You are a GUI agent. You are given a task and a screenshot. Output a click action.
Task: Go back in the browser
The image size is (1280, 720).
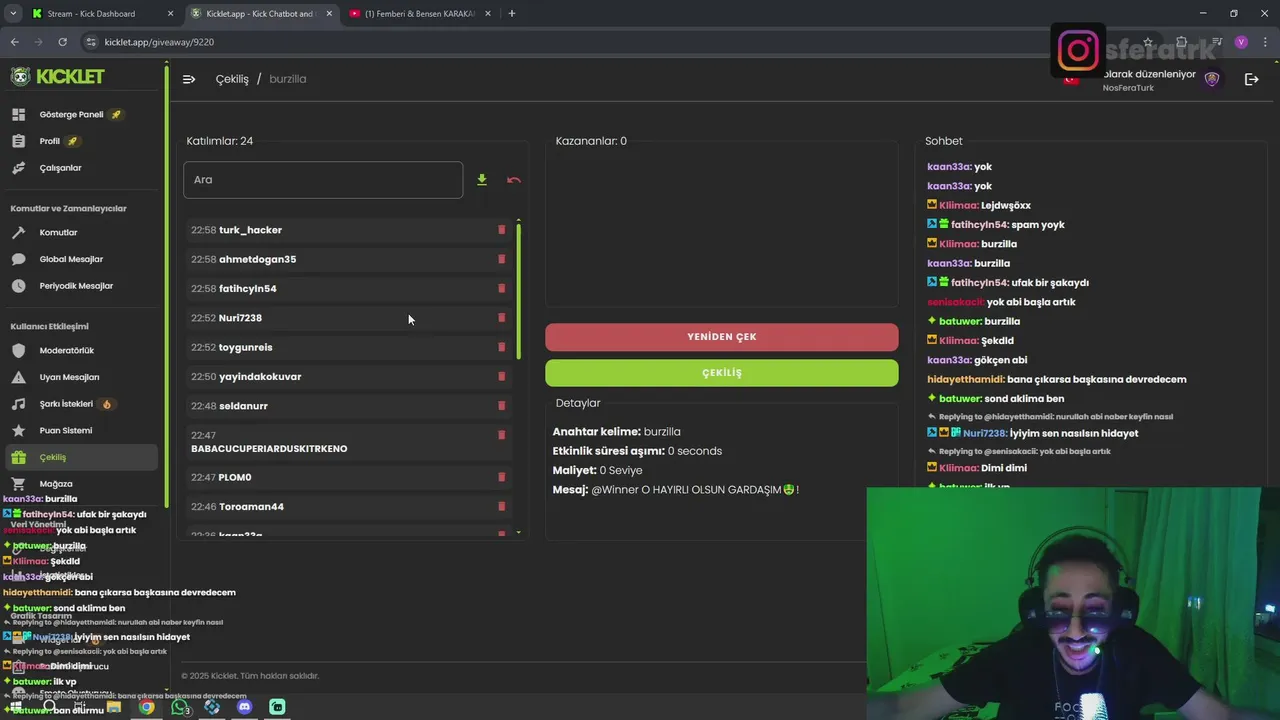[14, 42]
